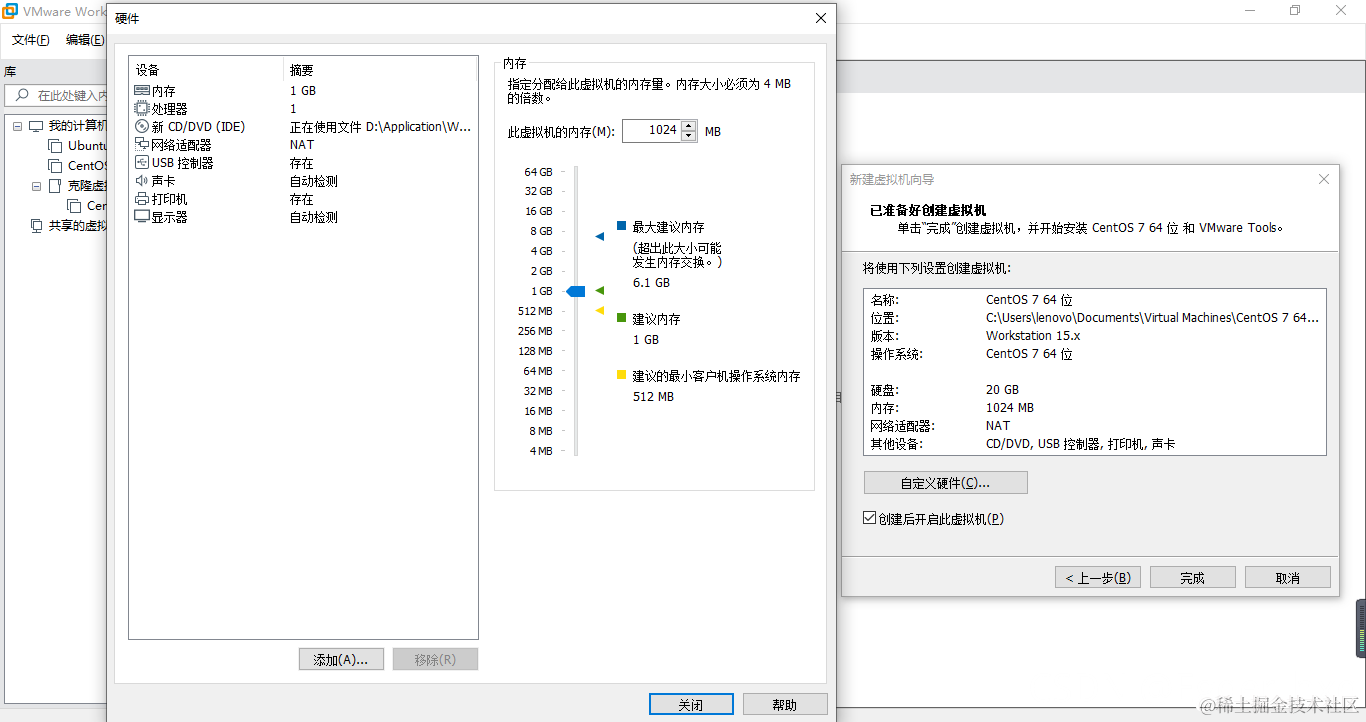1366x722 pixels.
Task: Click the 新 CD/DVD (IDE) disc icon
Action: [x=139, y=126]
